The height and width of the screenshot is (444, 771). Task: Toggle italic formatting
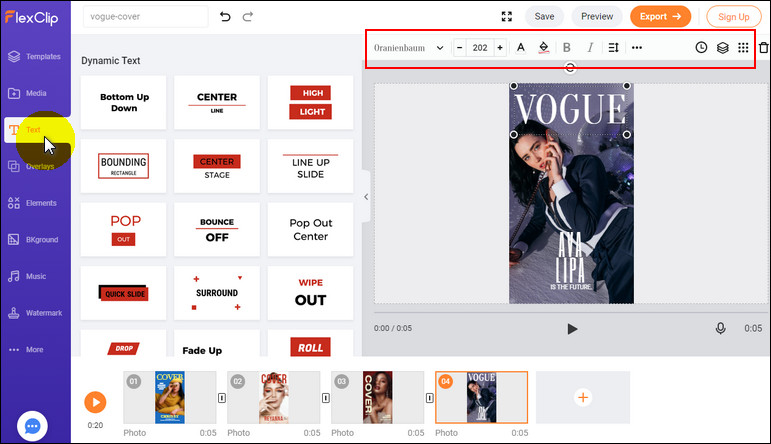click(x=590, y=48)
